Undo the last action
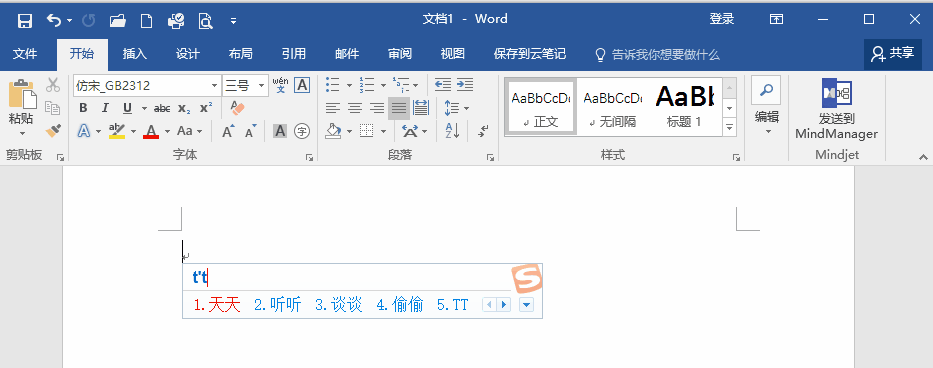Screen dimensions: 933x368 [x=54, y=21]
